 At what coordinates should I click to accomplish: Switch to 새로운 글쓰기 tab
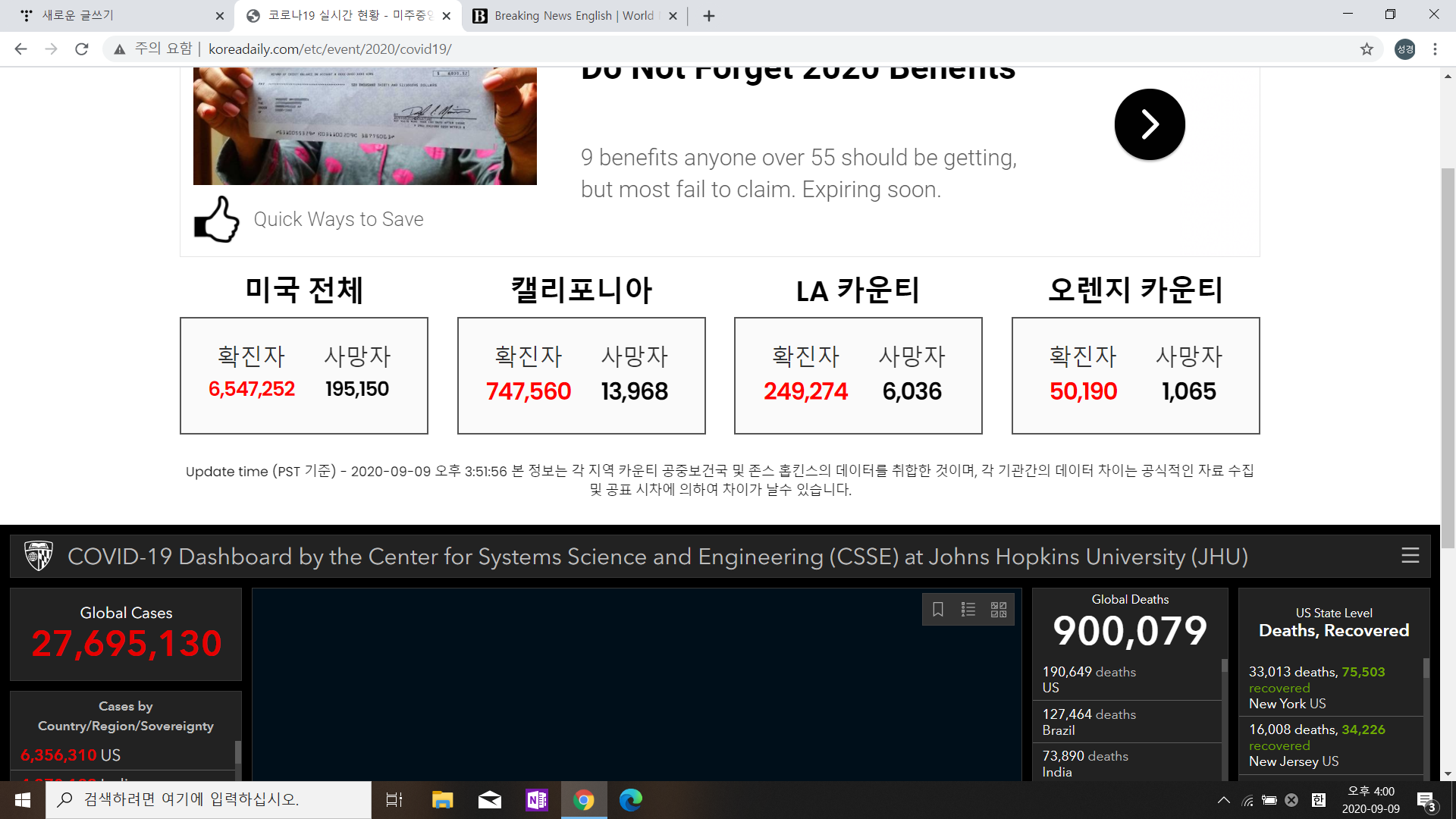pos(114,16)
